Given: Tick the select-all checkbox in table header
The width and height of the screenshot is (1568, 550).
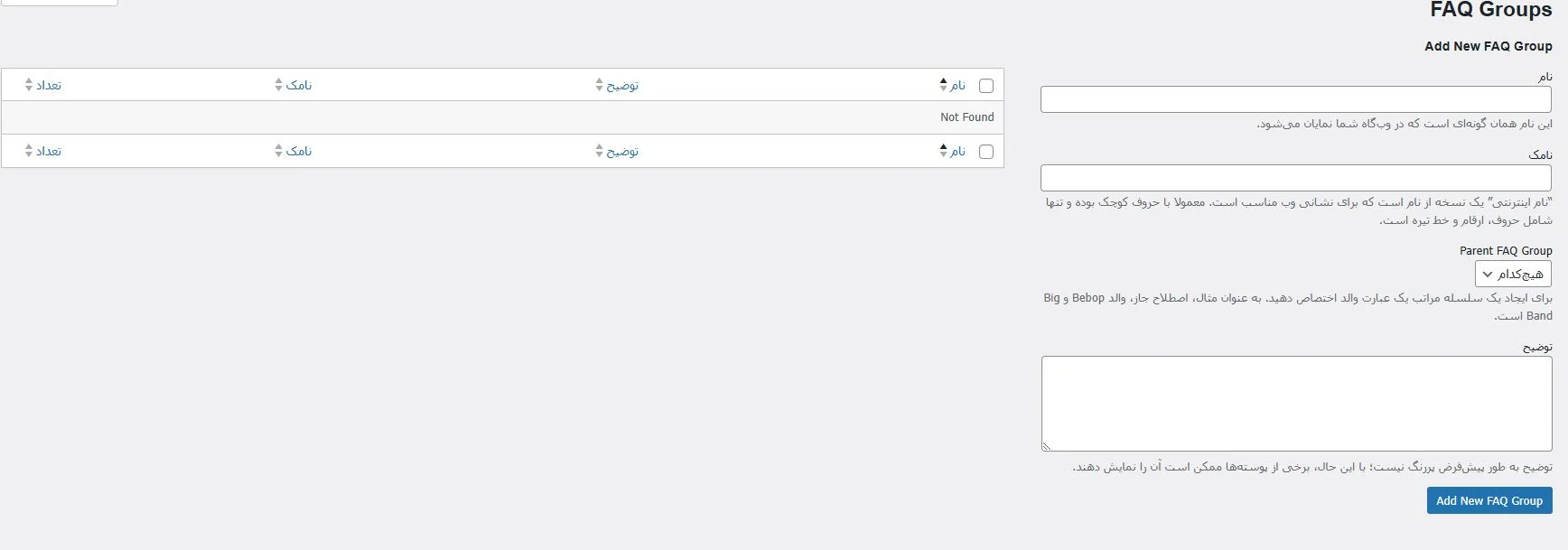Looking at the screenshot, I should tap(986, 86).
